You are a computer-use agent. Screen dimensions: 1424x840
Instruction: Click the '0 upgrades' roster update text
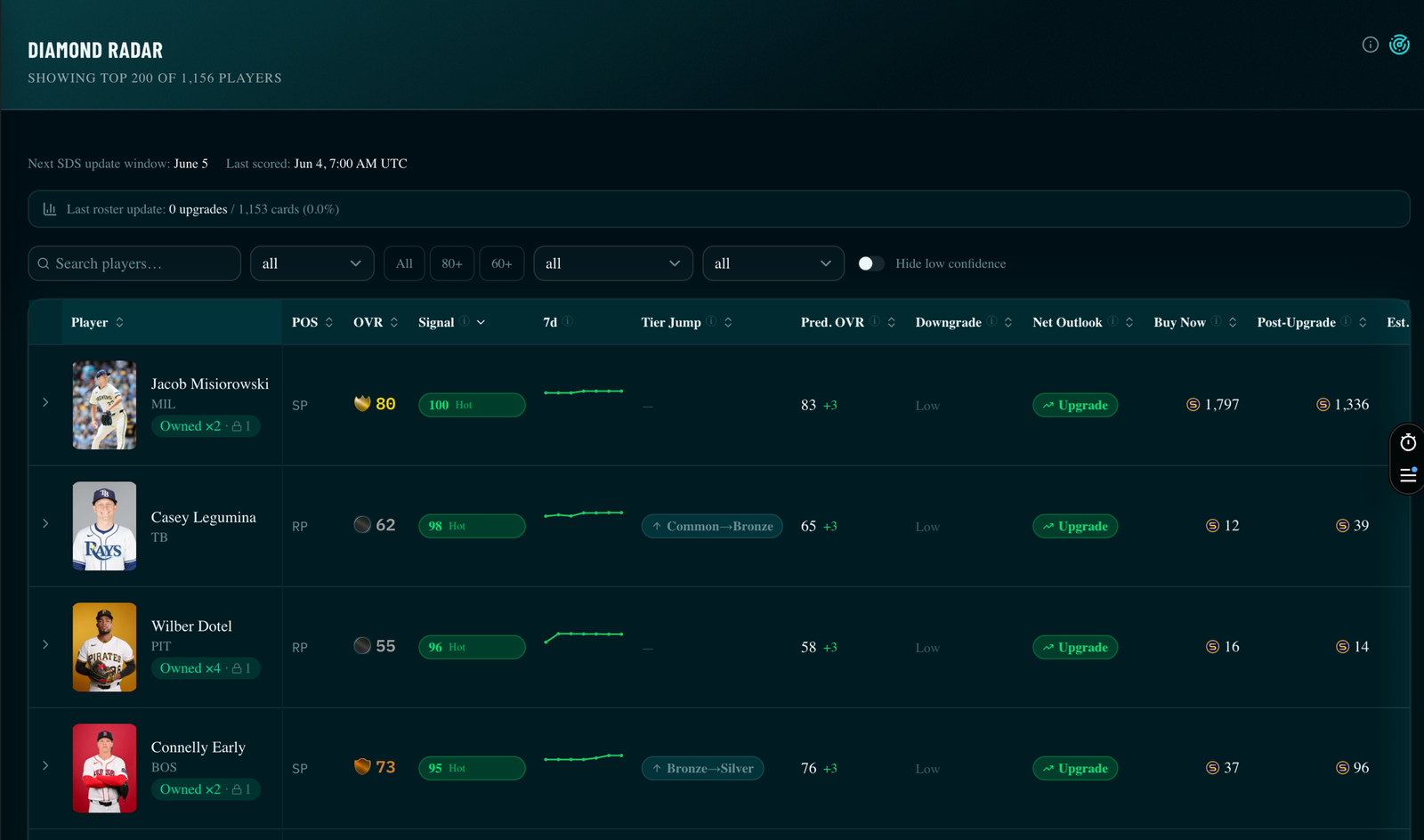click(198, 209)
